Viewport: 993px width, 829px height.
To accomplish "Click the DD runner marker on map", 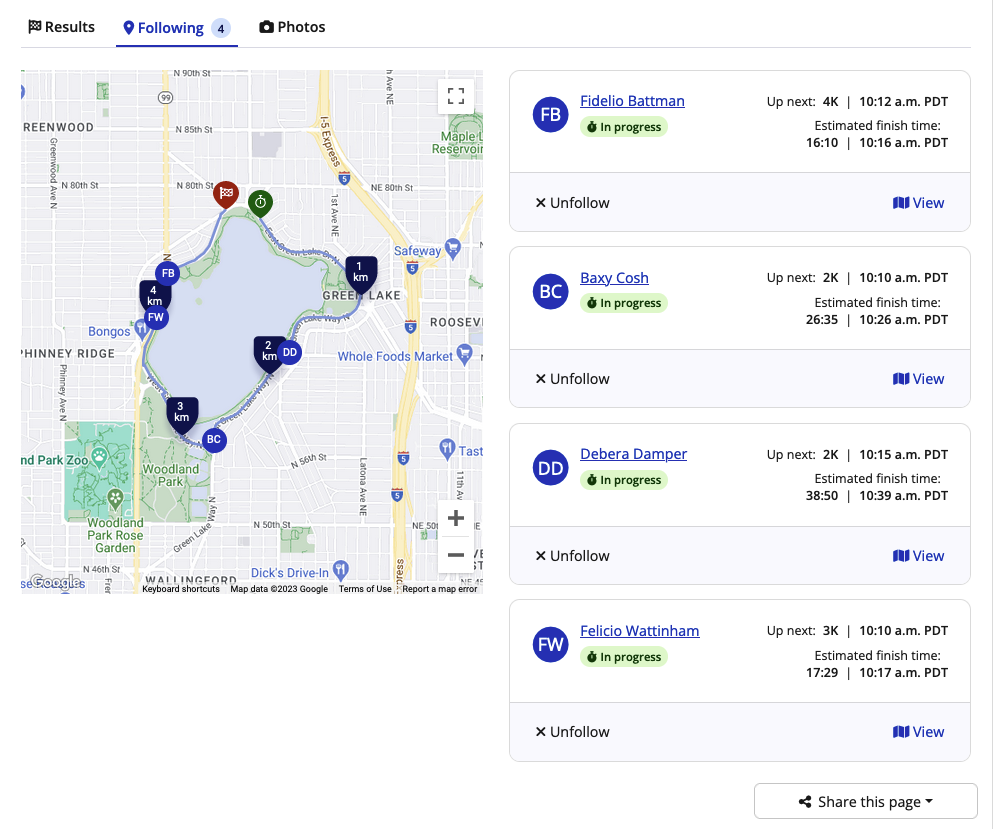I will [x=290, y=352].
